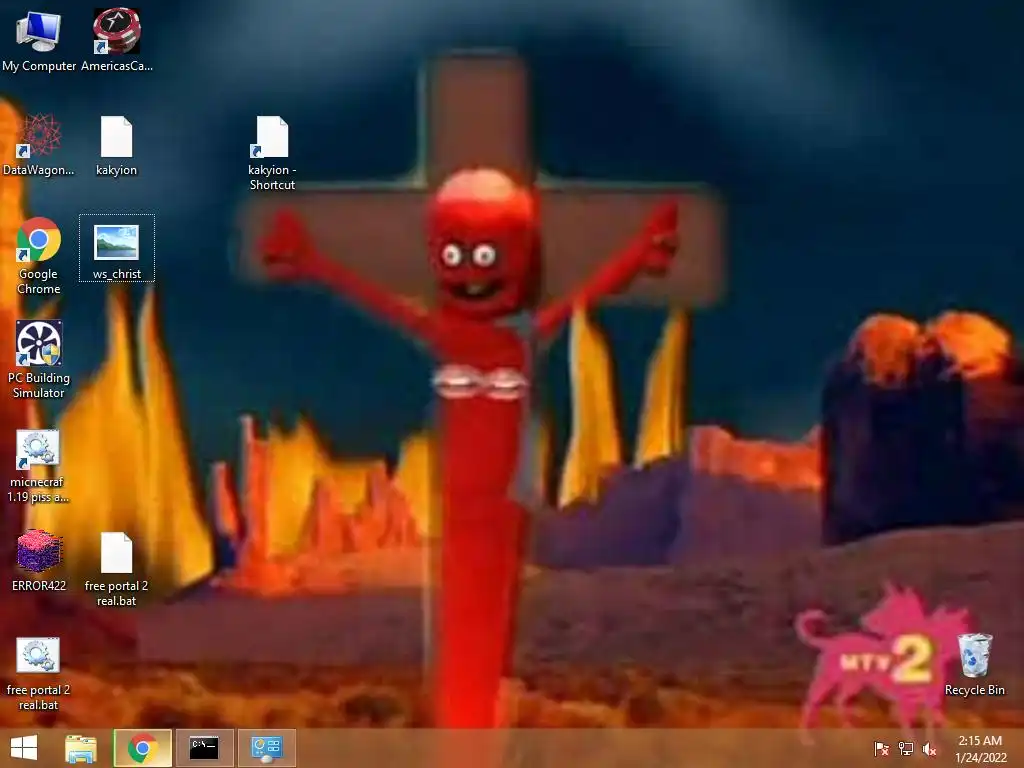The width and height of the screenshot is (1024, 768).
Task: Select the PC Building Simulator shortcut
Action: [x=39, y=359]
